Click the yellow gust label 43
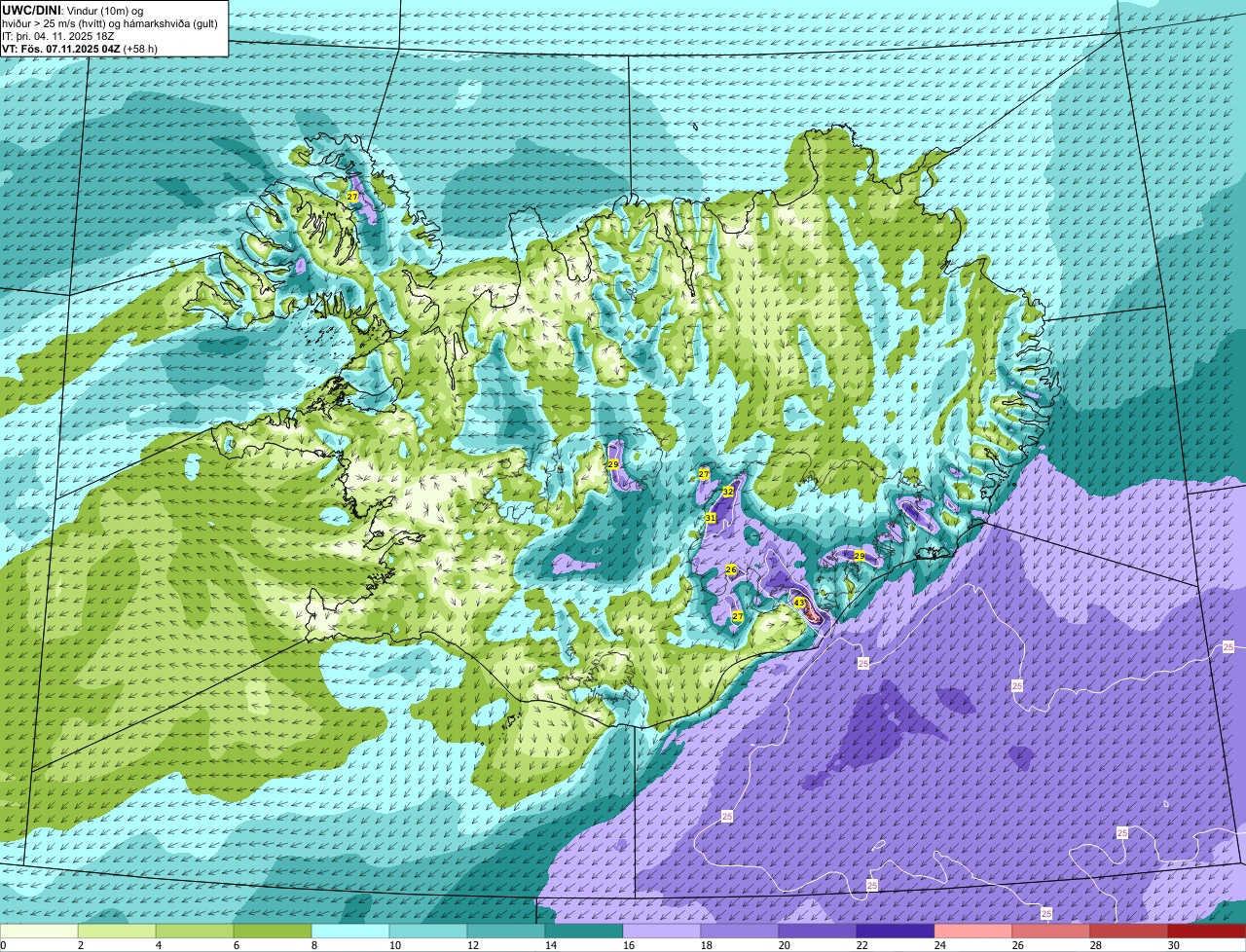Image resolution: width=1246 pixels, height=952 pixels. point(798,603)
